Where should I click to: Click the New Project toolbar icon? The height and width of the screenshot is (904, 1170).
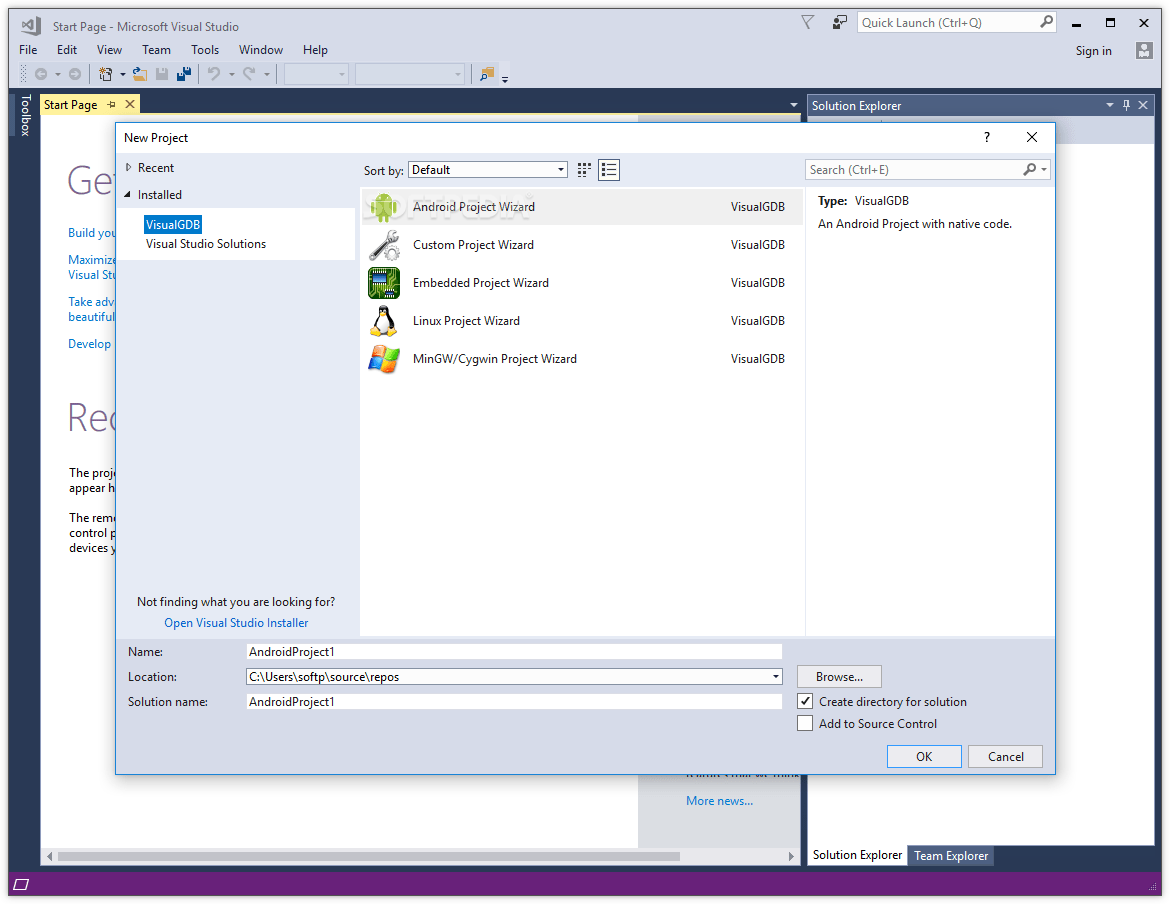[106, 74]
